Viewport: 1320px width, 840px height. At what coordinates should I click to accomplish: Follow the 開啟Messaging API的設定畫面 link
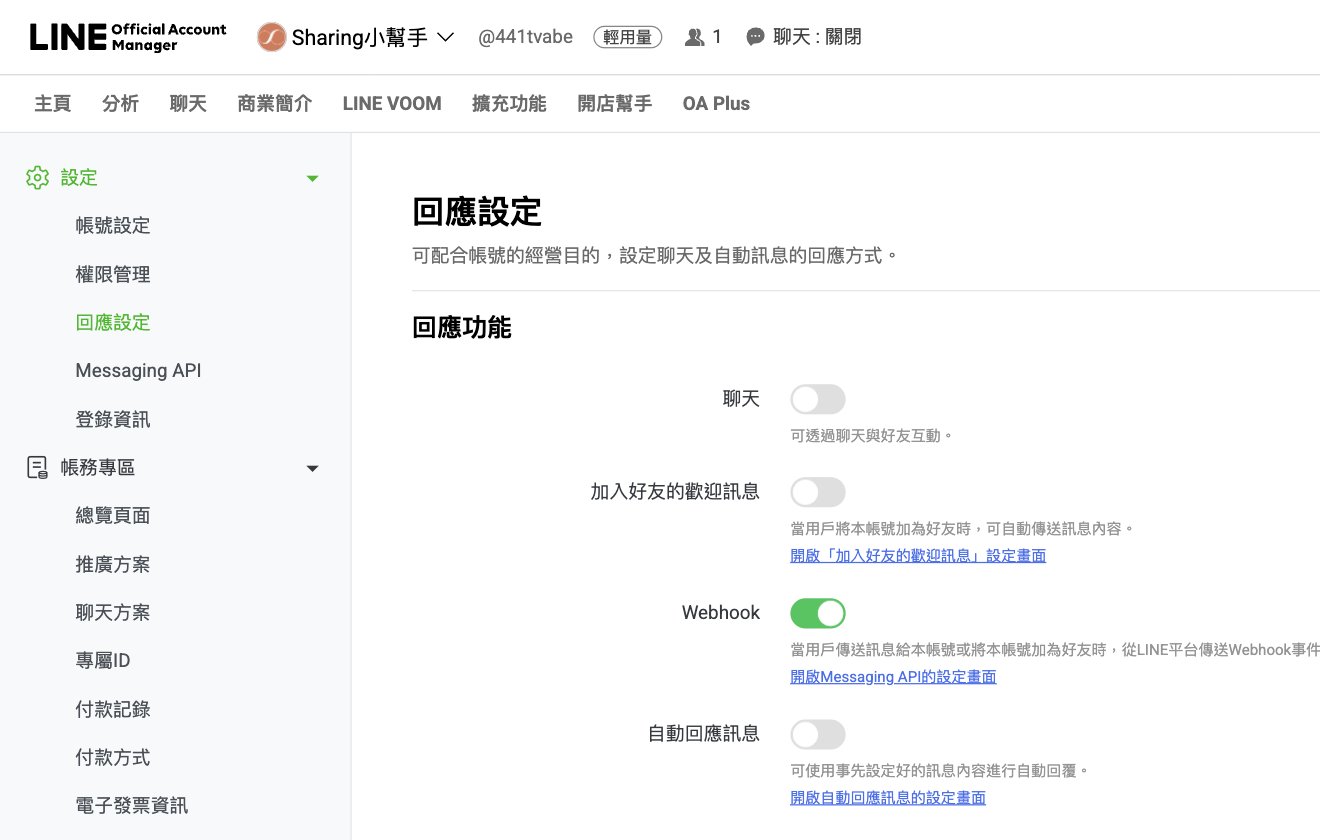(893, 677)
